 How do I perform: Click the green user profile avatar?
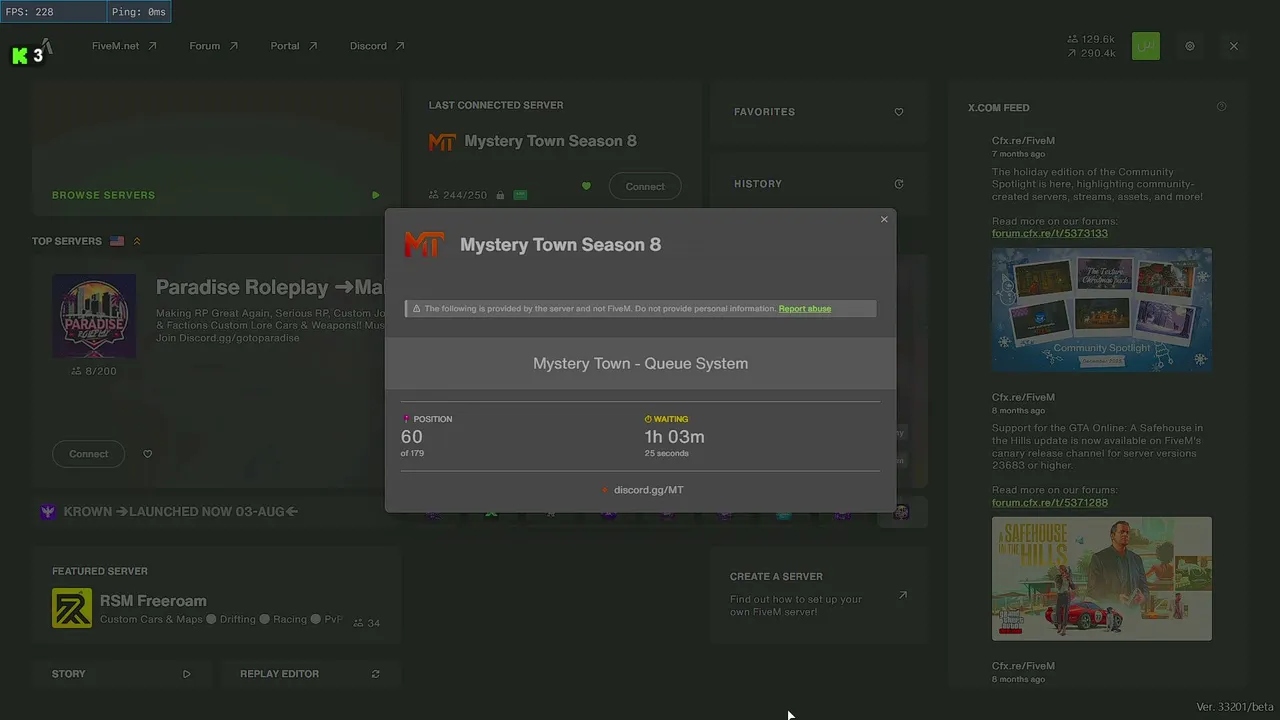tap(1146, 46)
